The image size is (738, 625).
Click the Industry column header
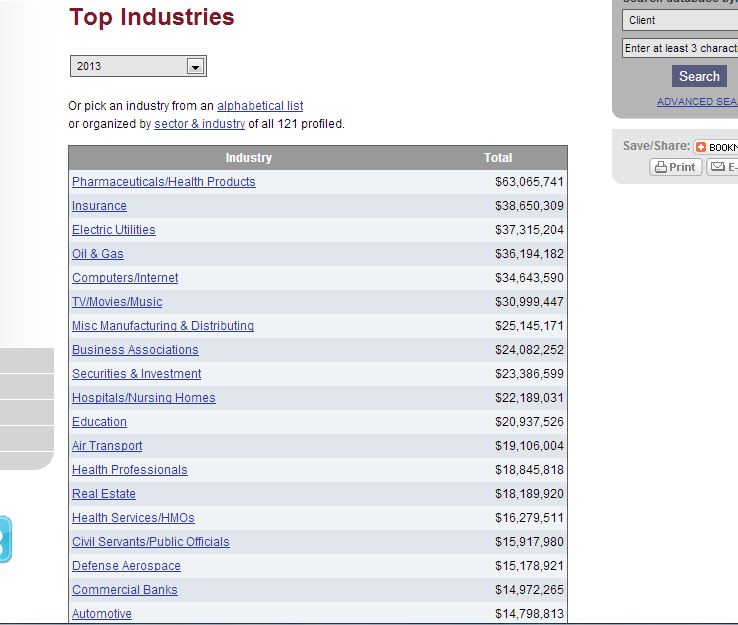[248, 158]
